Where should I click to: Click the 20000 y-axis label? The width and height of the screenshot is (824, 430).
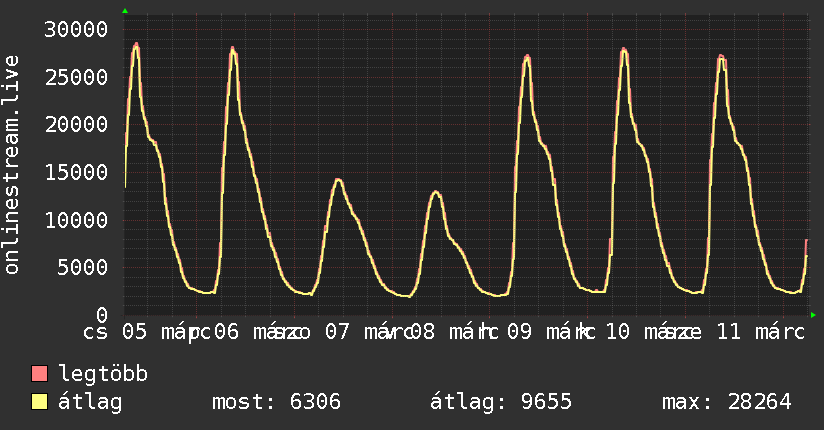click(x=76, y=125)
